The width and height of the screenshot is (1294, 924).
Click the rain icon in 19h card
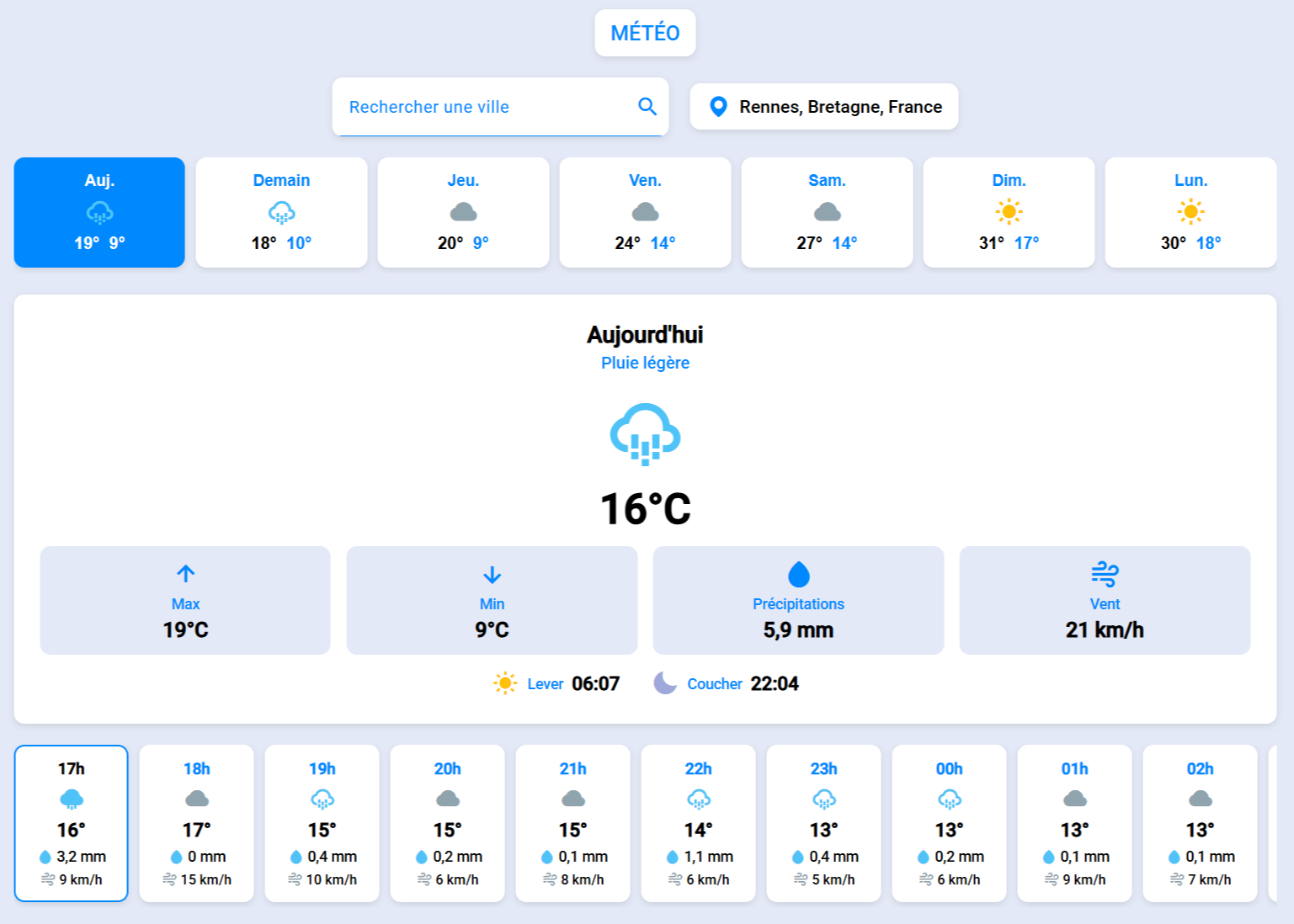pyautogui.click(x=322, y=799)
